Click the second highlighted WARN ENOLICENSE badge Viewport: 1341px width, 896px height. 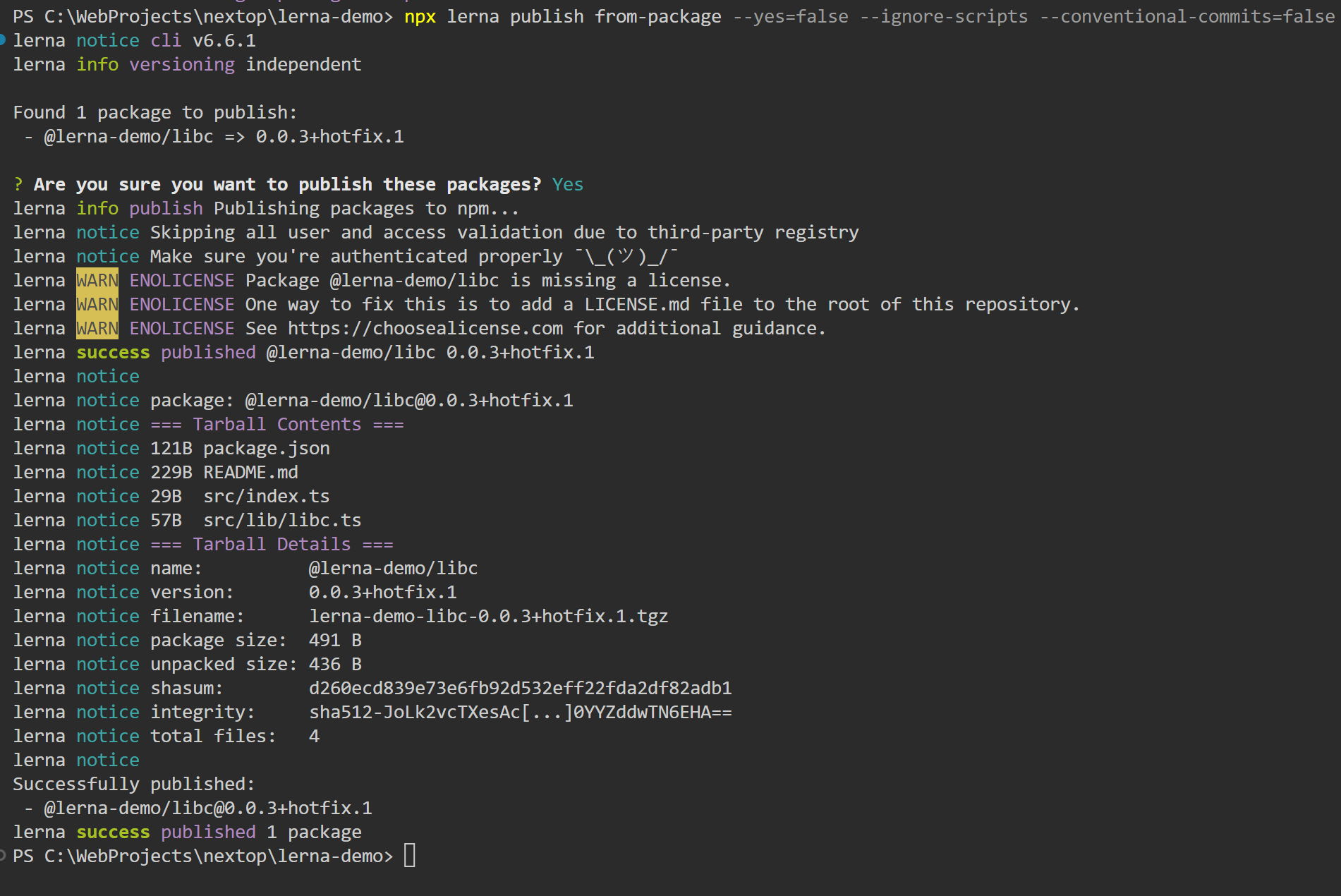(x=97, y=304)
